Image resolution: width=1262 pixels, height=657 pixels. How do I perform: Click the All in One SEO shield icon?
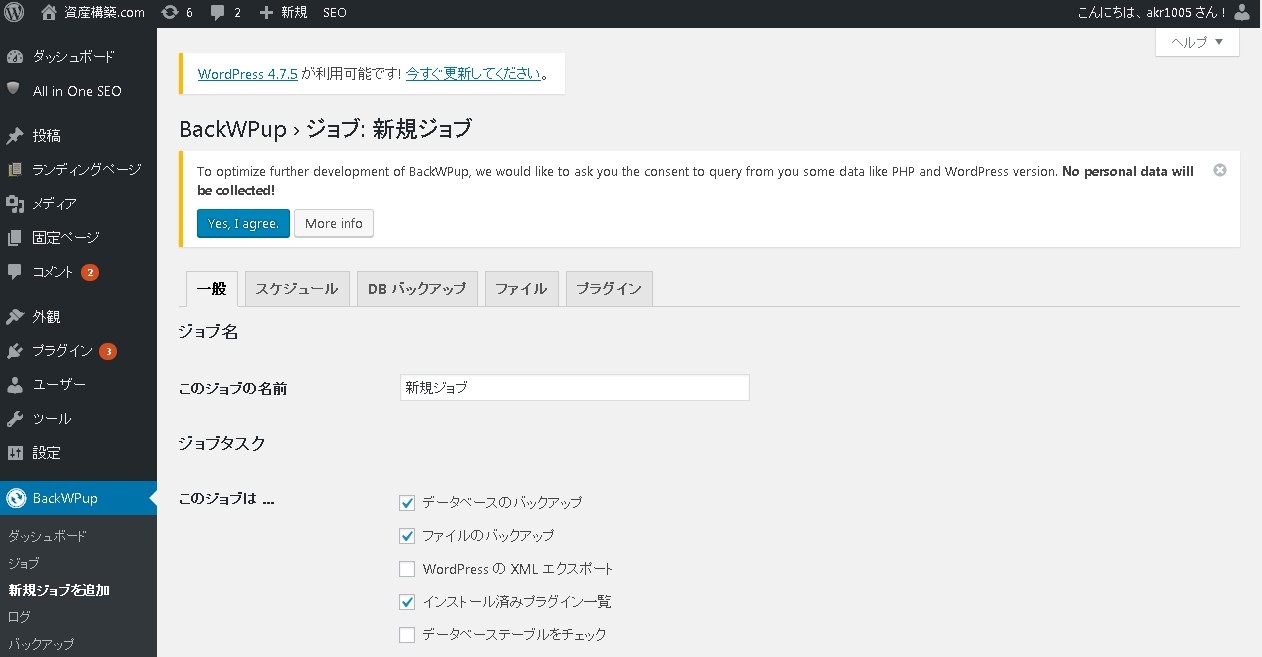(14, 90)
